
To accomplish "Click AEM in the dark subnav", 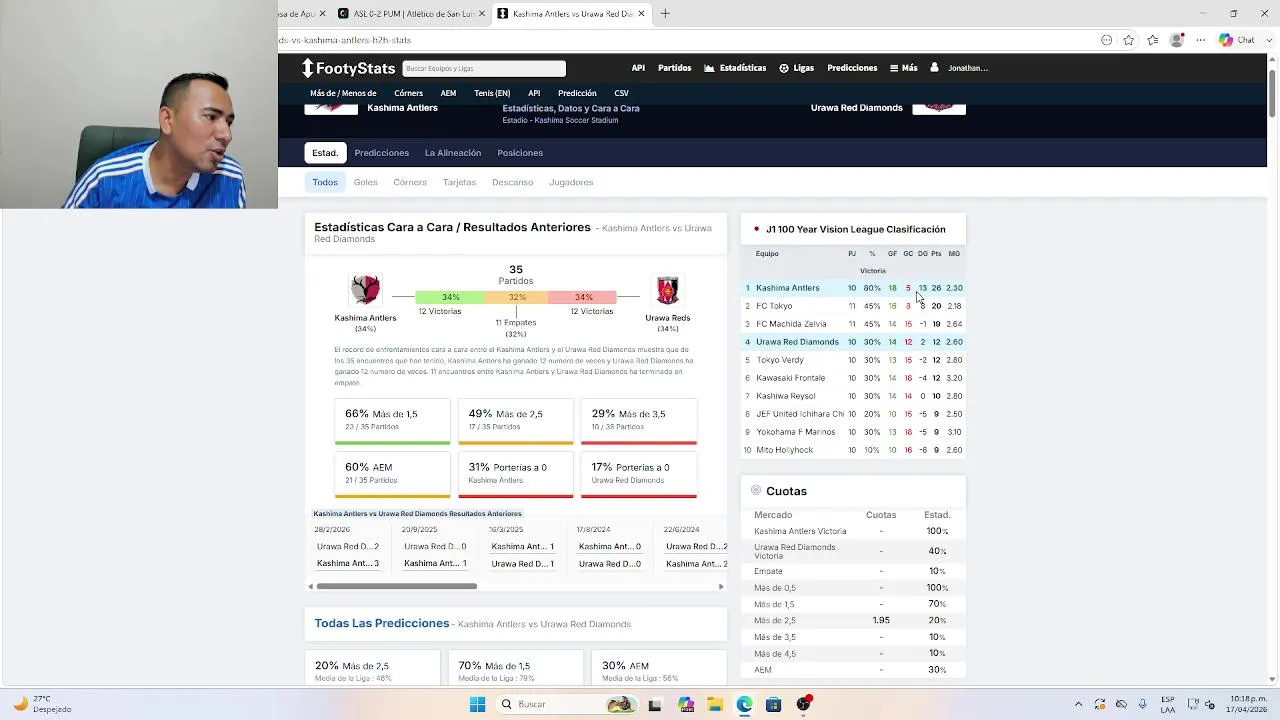I will (x=448, y=93).
